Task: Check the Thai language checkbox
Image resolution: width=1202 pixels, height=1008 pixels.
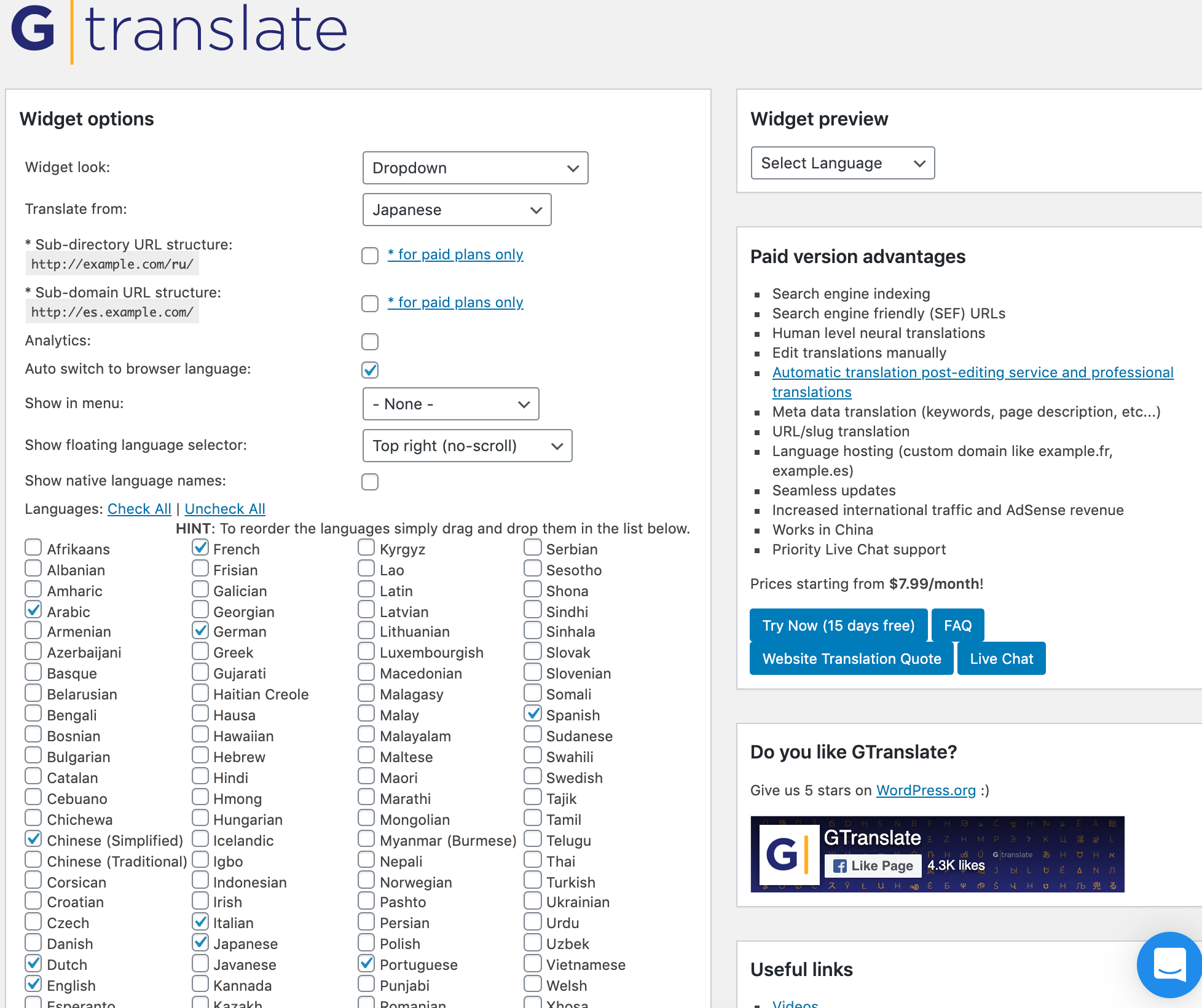Action: (x=533, y=859)
